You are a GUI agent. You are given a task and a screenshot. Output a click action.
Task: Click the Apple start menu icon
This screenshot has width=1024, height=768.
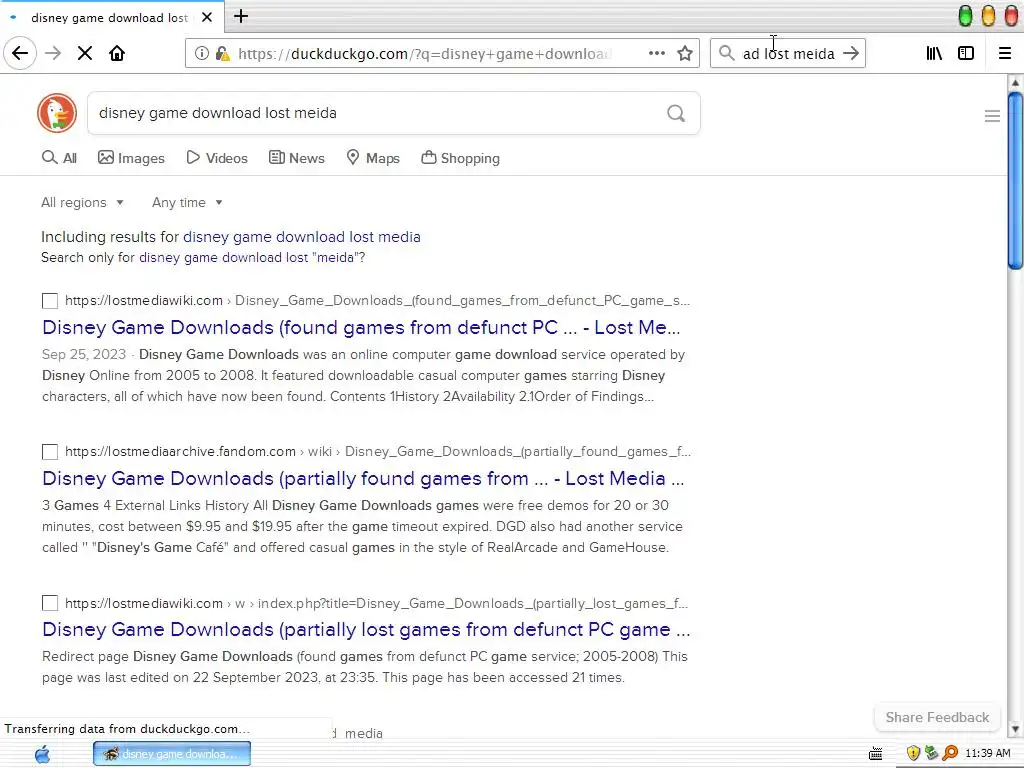[x=42, y=754]
